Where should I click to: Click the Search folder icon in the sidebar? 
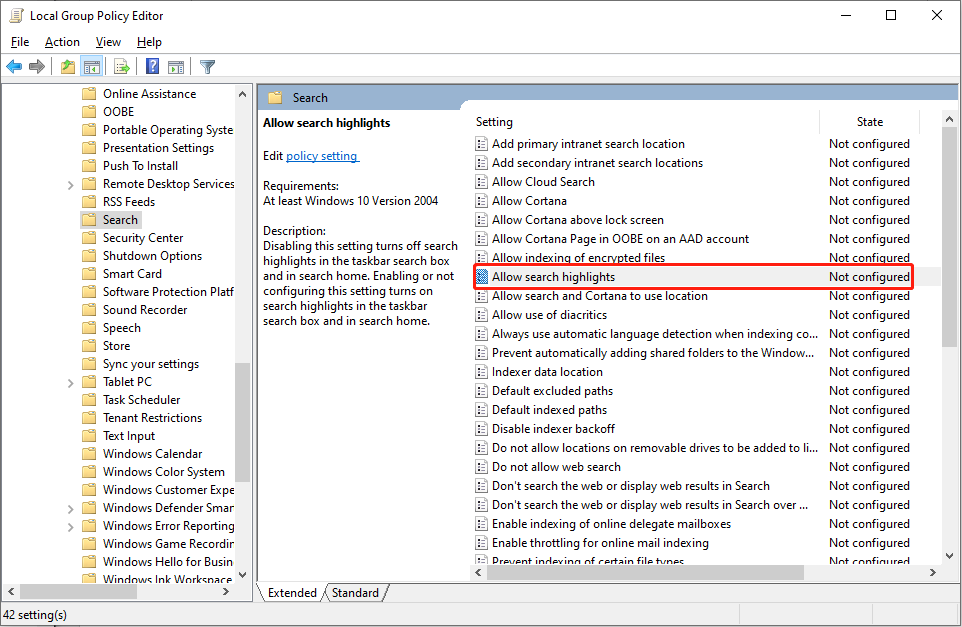pos(91,219)
